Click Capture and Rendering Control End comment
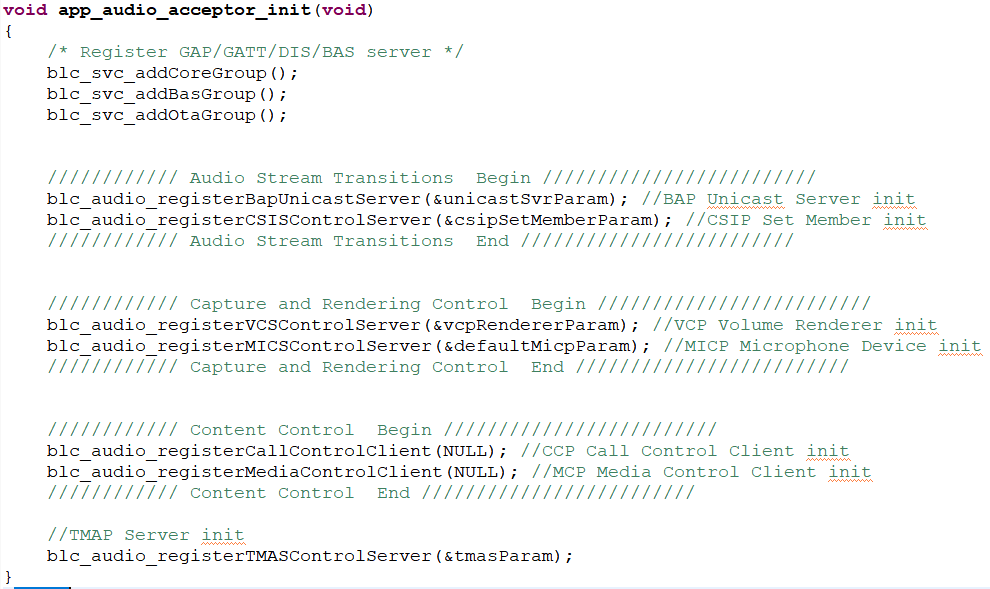This screenshot has height=589, width=990. click(x=448, y=367)
